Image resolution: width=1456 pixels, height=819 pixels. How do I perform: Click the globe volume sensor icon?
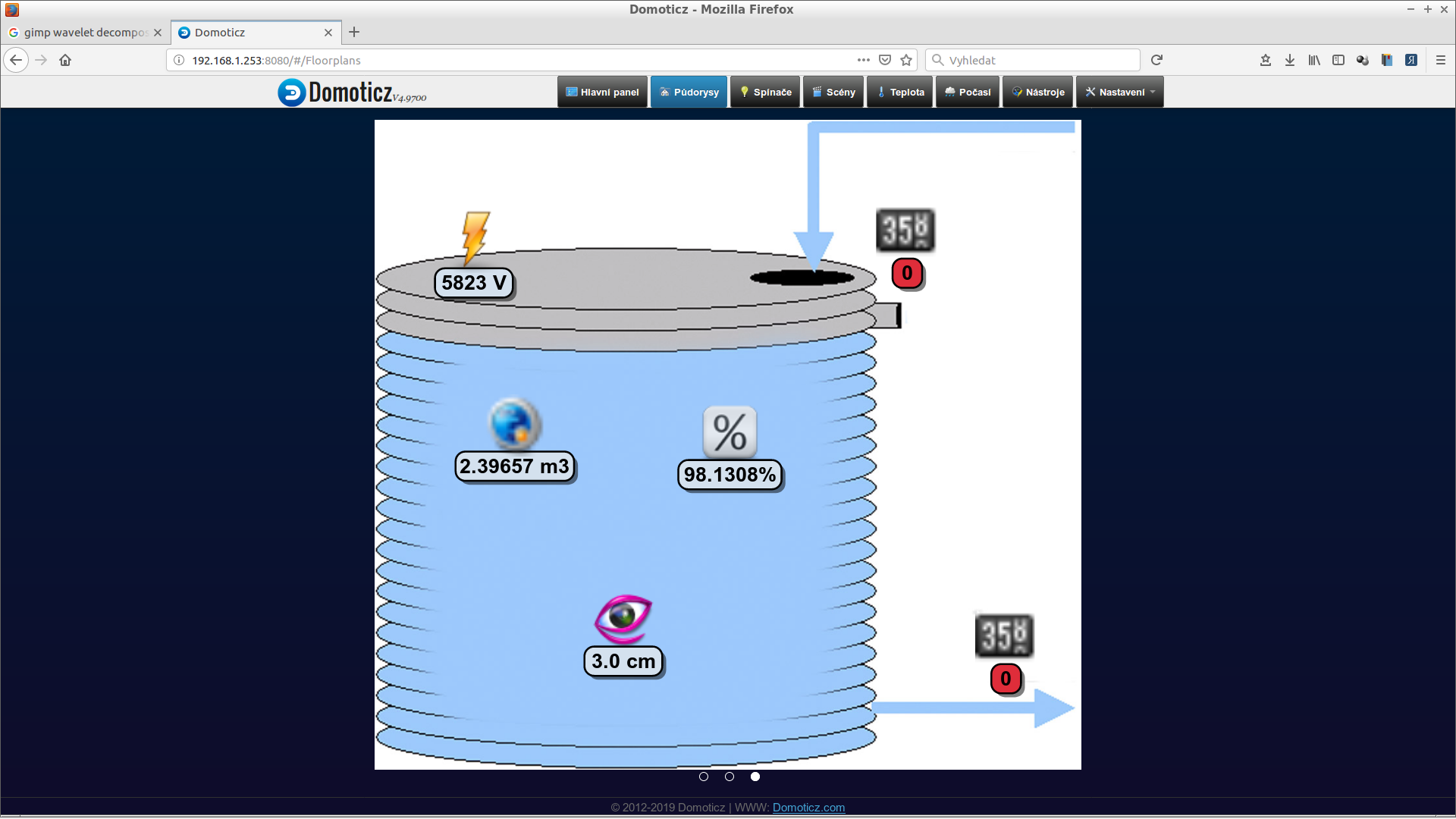click(x=514, y=424)
